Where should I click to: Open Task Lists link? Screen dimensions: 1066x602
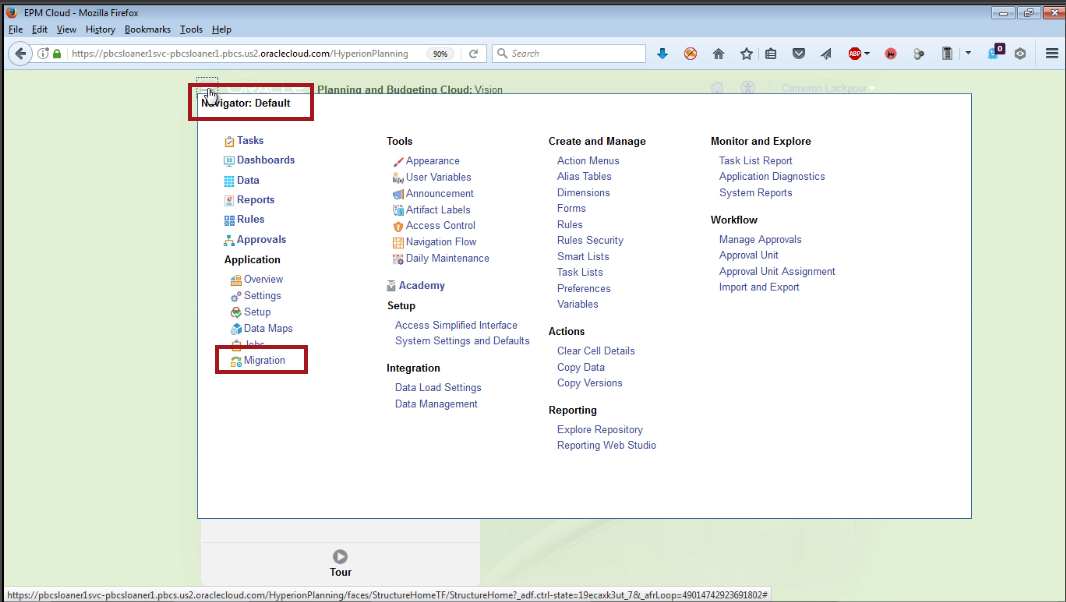[x=580, y=273]
